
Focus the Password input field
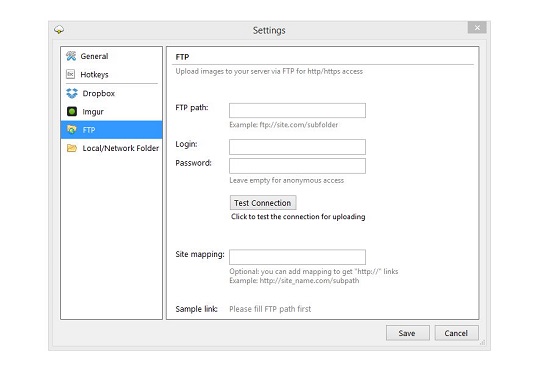coord(297,166)
